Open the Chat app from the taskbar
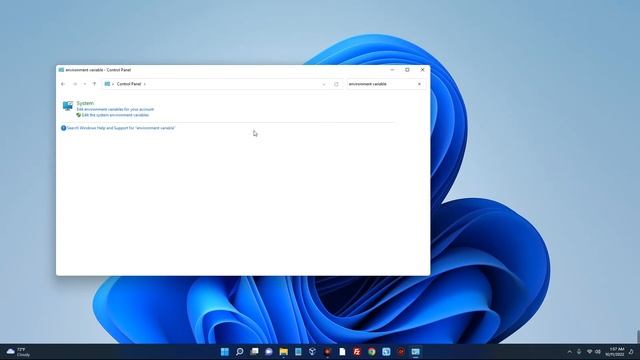This screenshot has height=360, width=640. (x=269, y=352)
